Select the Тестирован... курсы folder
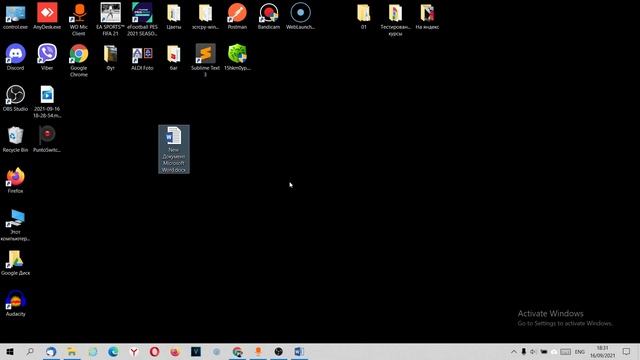The height and width of the screenshot is (360, 640). click(x=395, y=19)
